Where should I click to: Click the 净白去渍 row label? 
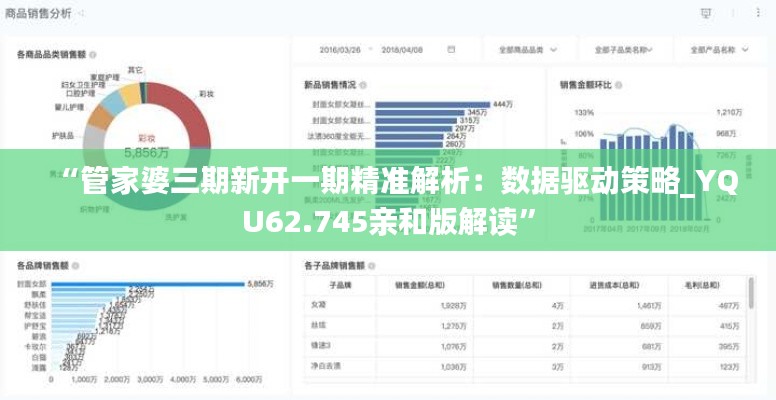326,367
